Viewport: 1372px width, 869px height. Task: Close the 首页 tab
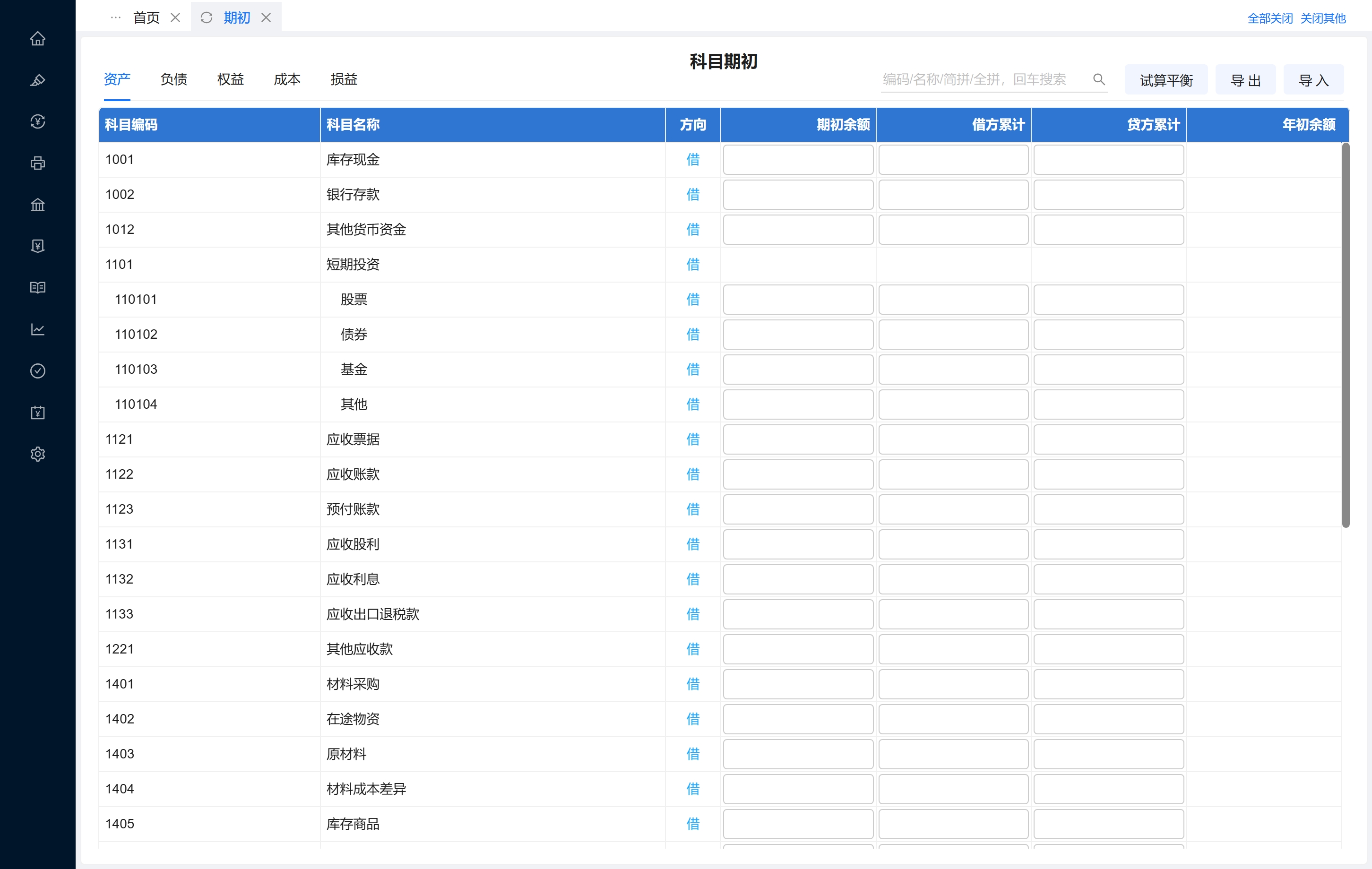point(175,17)
